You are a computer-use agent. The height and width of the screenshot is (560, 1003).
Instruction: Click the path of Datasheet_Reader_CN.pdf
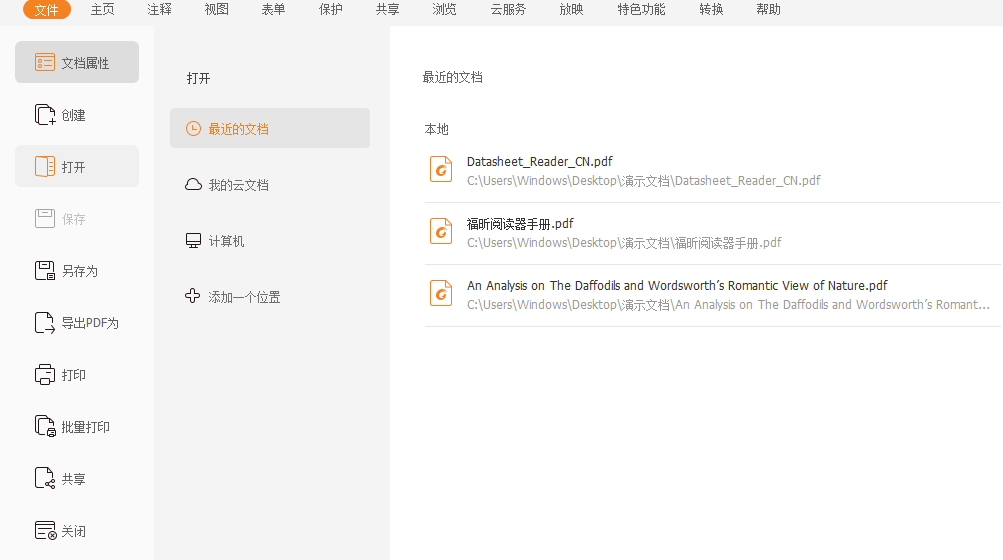click(644, 180)
